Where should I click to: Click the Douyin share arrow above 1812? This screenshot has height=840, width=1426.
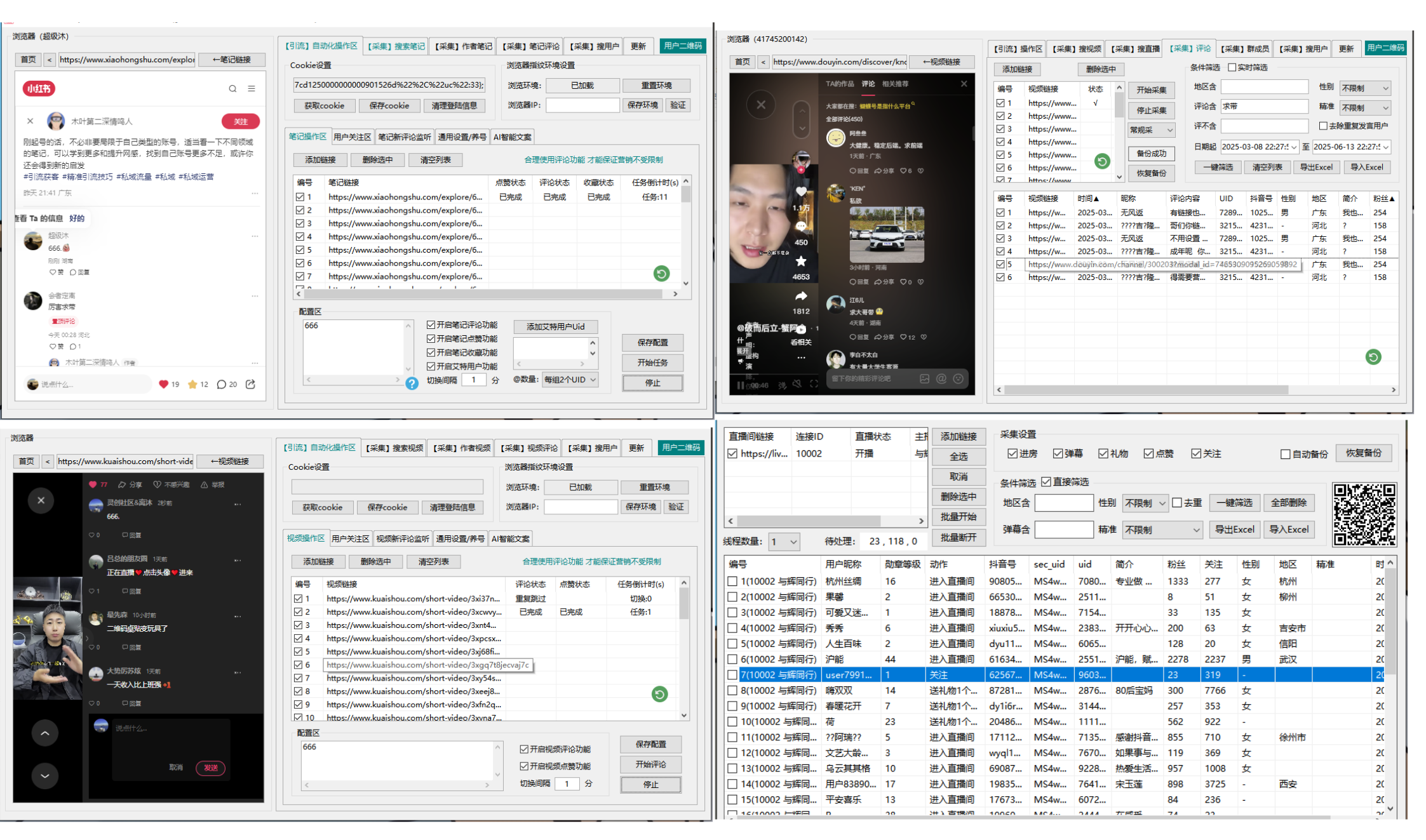click(x=801, y=296)
